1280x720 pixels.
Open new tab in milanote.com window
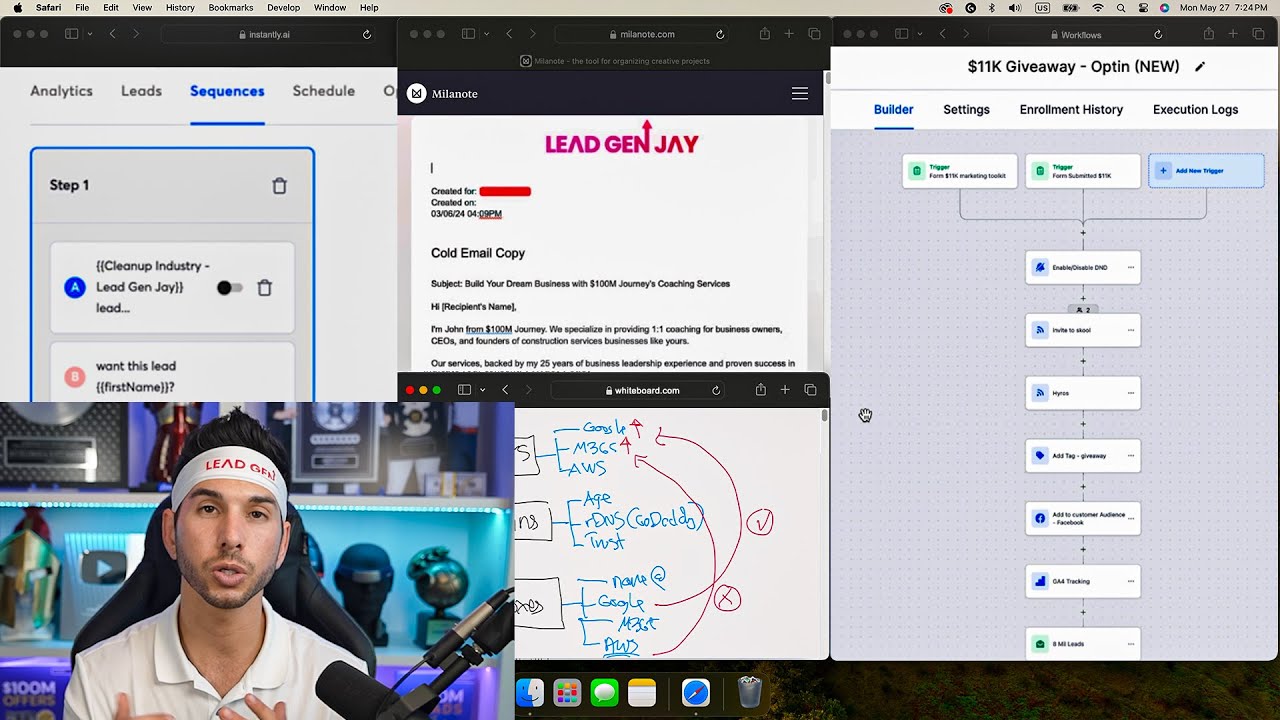point(789,34)
